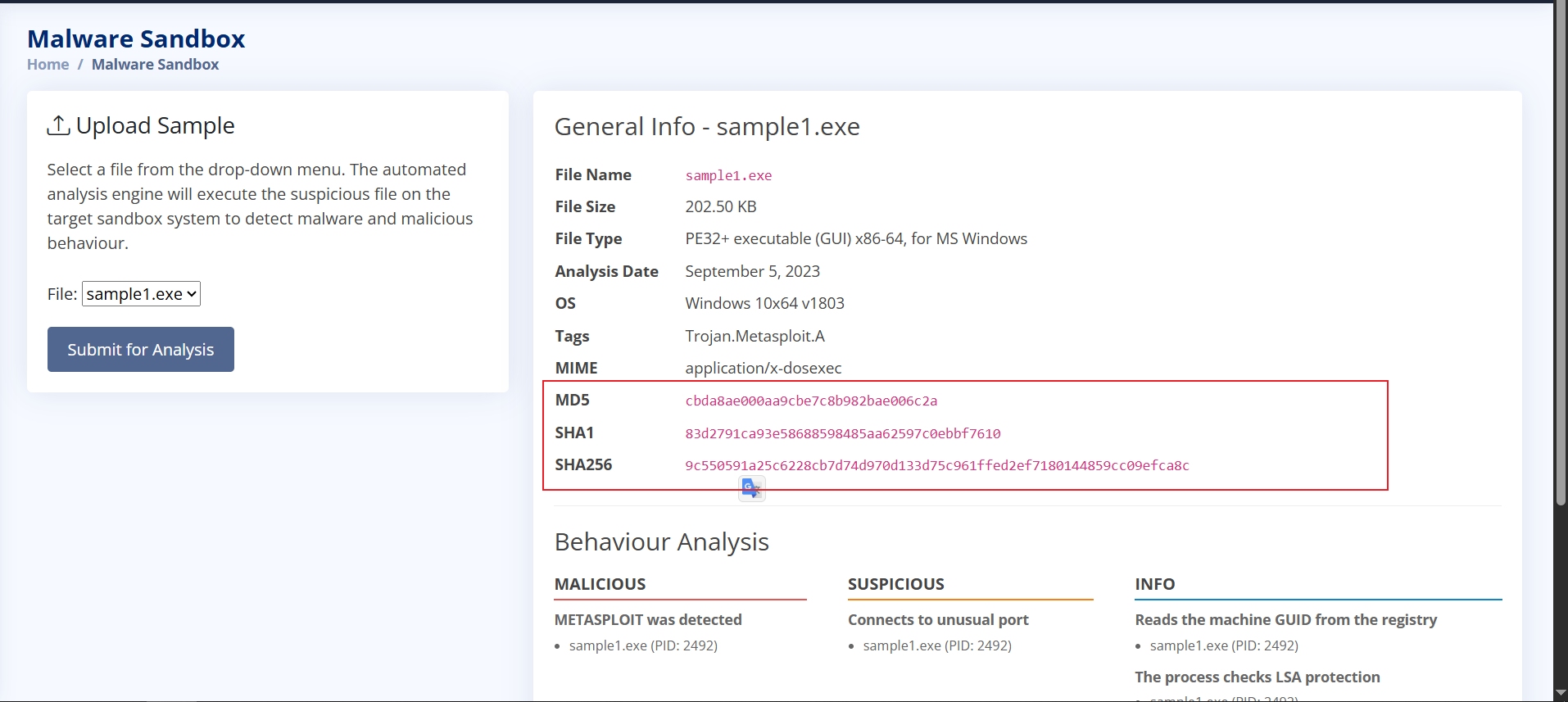Click the Connects to unusual port entry

[938, 620]
